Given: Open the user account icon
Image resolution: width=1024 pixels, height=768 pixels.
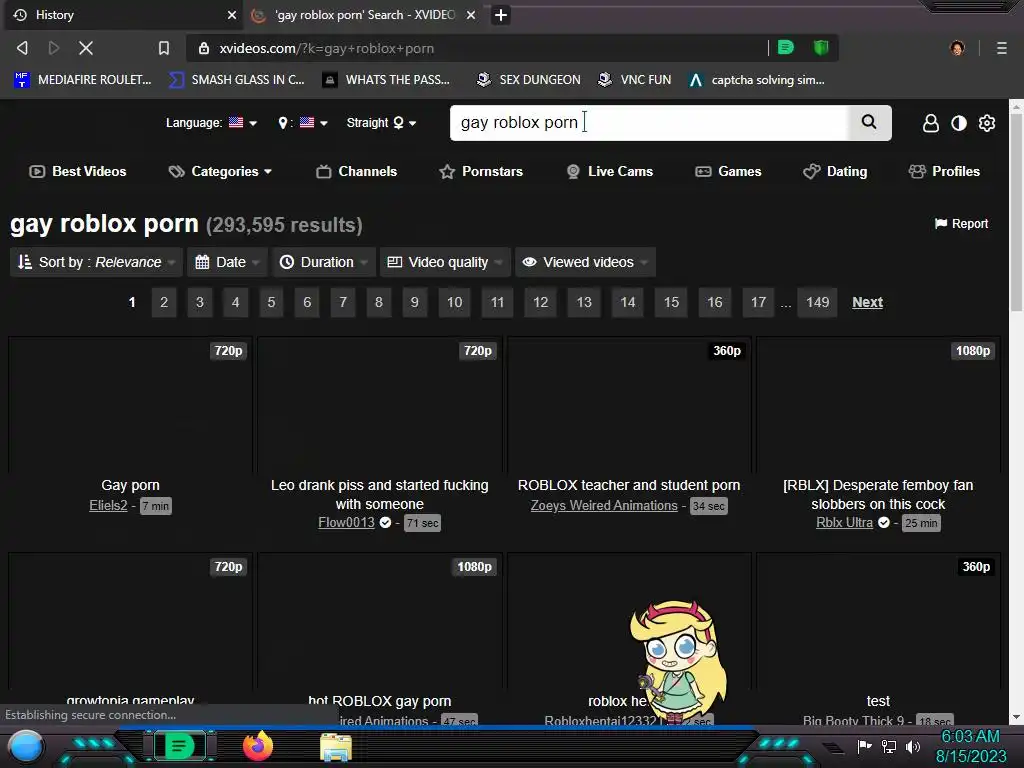Looking at the screenshot, I should coord(931,123).
